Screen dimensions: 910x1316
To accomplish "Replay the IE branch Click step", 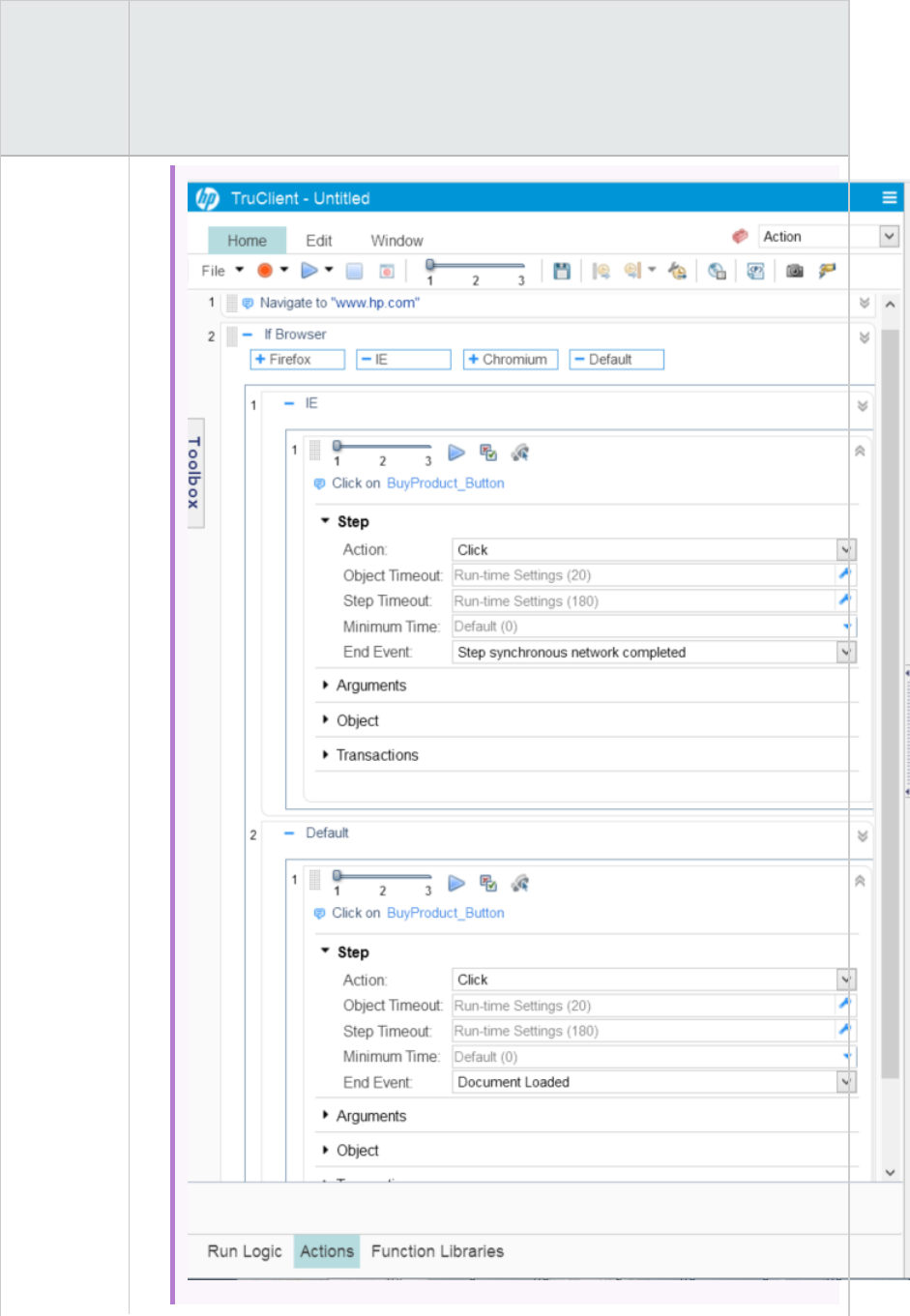I will pos(456,453).
